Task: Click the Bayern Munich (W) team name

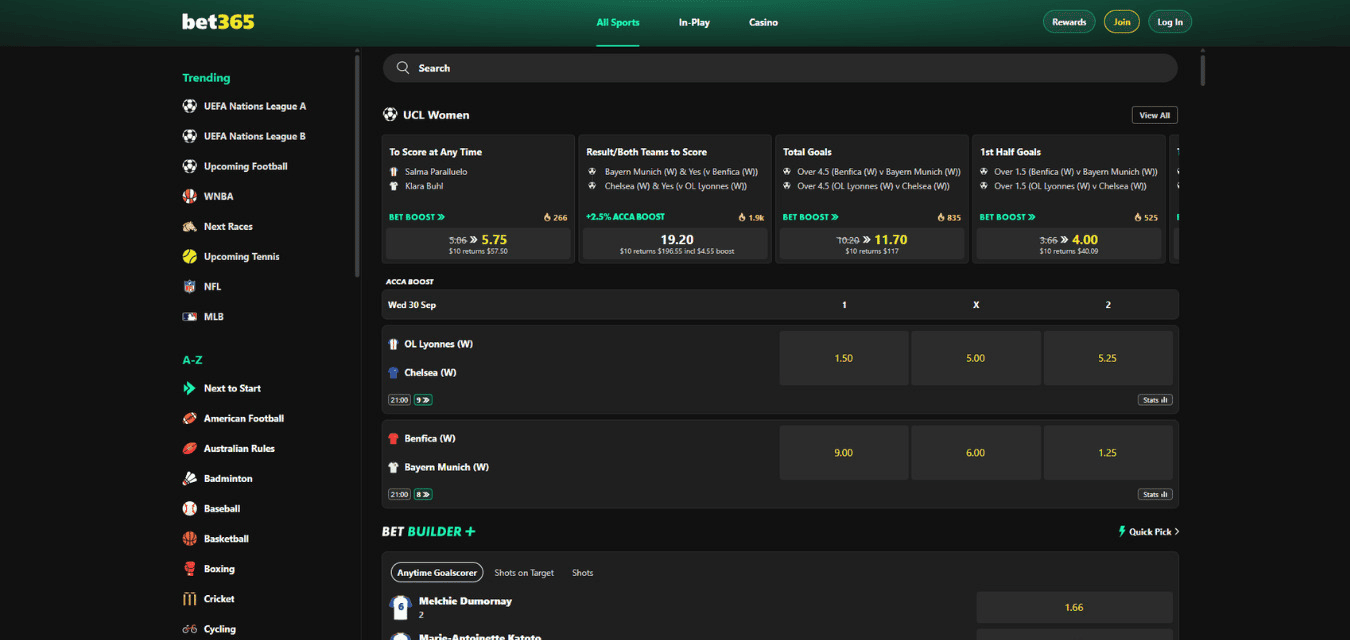Action: click(x=446, y=467)
